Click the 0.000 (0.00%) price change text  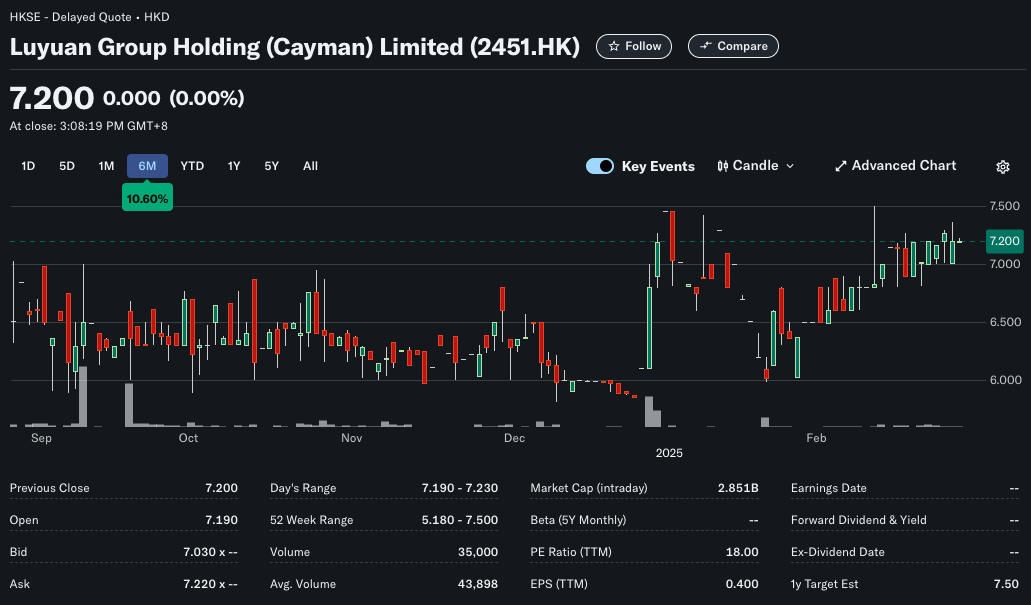pyautogui.click(x=174, y=99)
